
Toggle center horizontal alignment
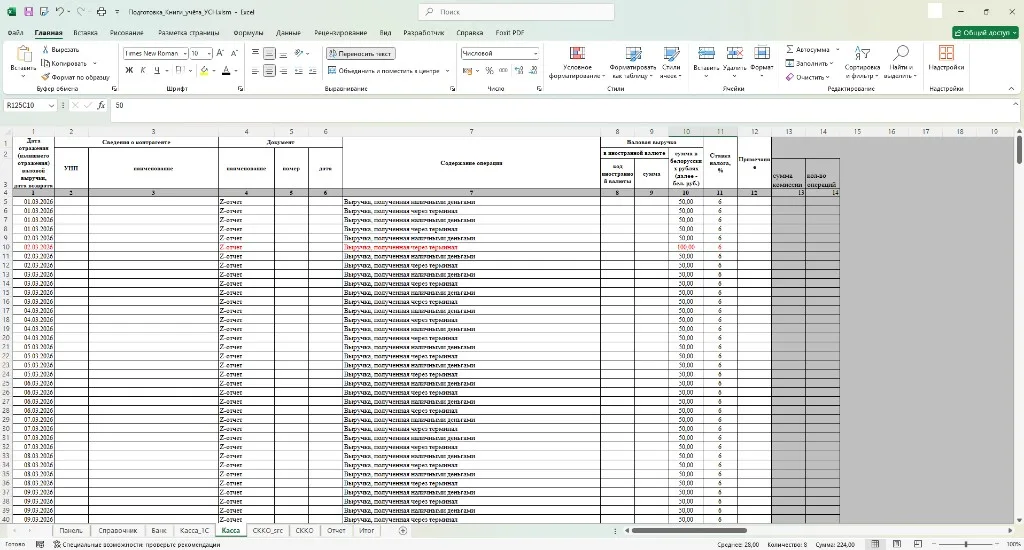point(269,71)
